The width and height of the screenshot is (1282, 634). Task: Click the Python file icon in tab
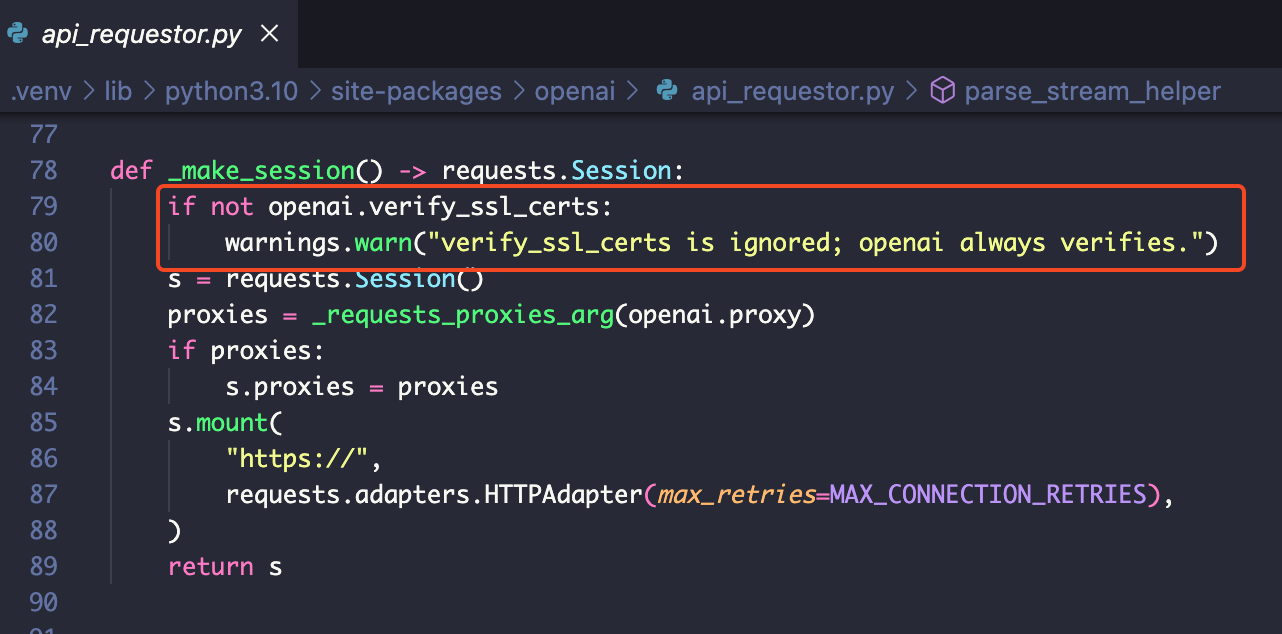pos(17,34)
